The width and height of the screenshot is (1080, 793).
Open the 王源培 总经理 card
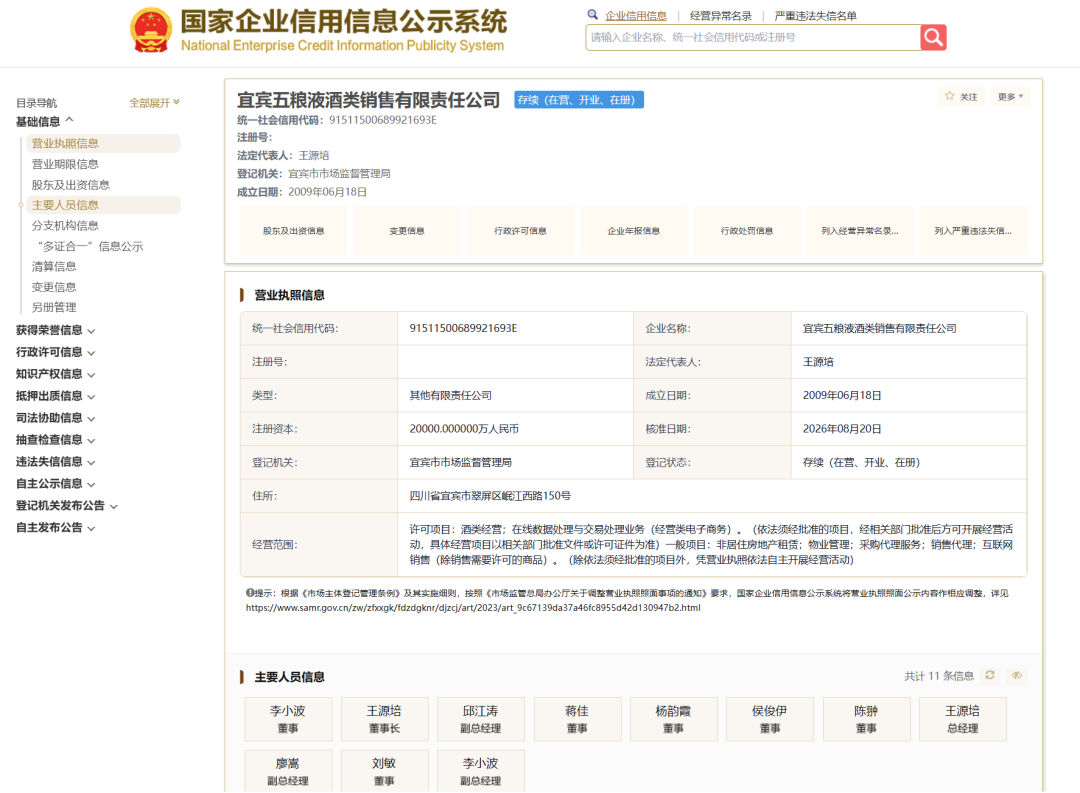point(962,719)
